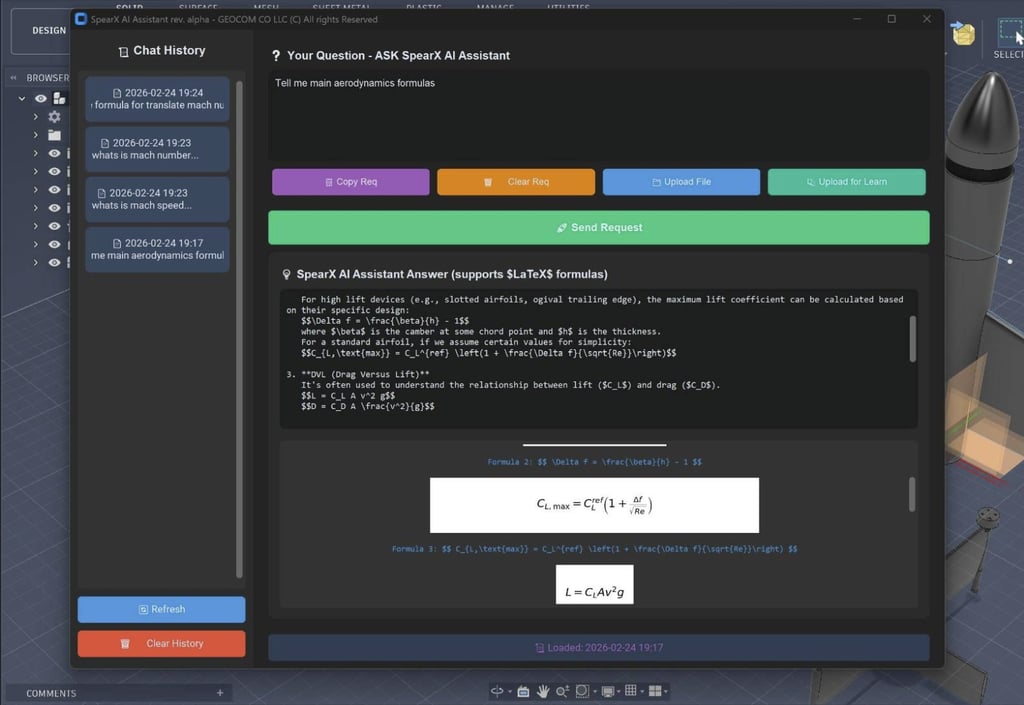Viewport: 1024px width, 705px height.
Task: Click the green Send Request button
Action: point(599,228)
